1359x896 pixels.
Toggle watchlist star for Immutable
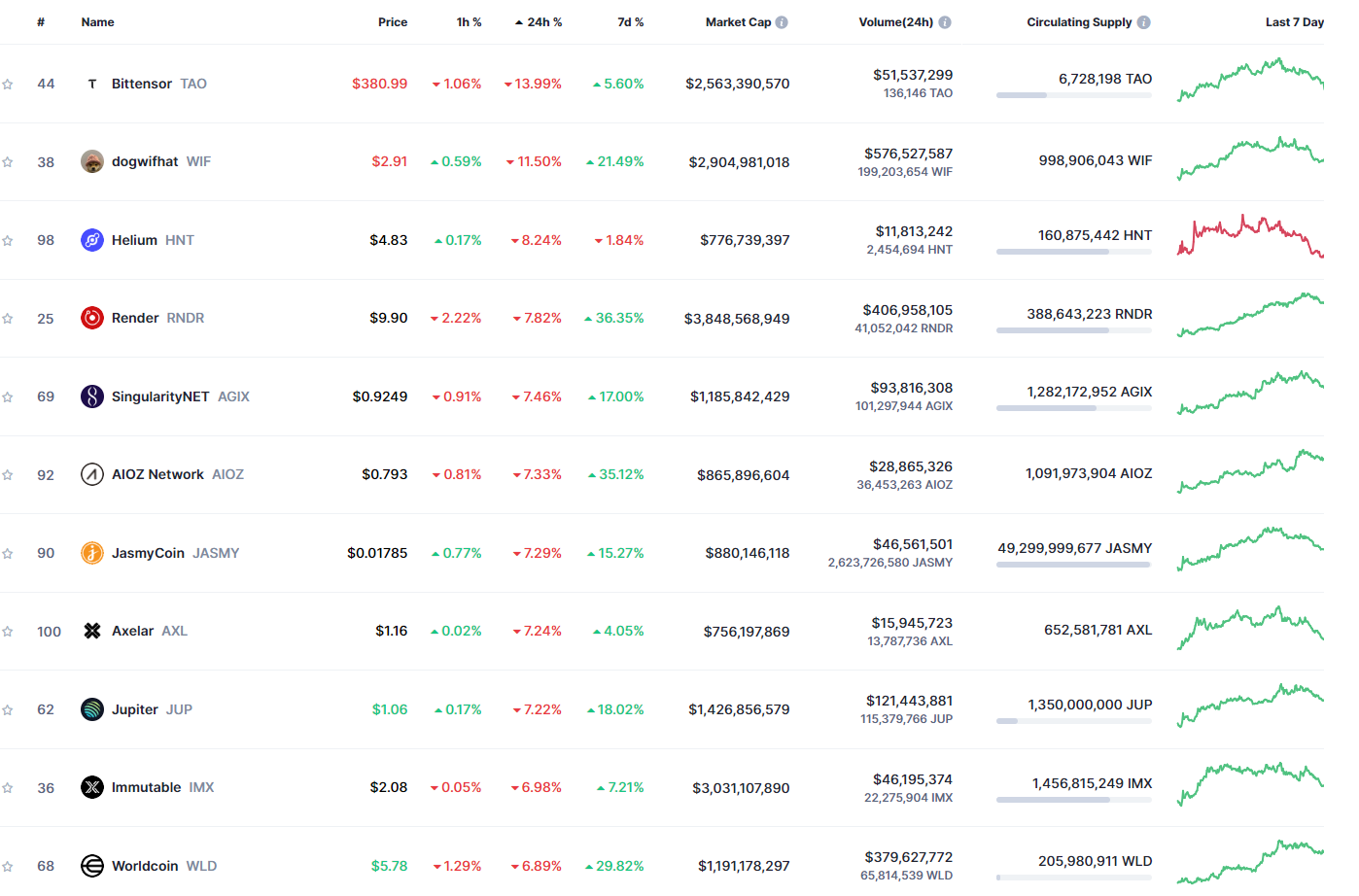[8, 788]
